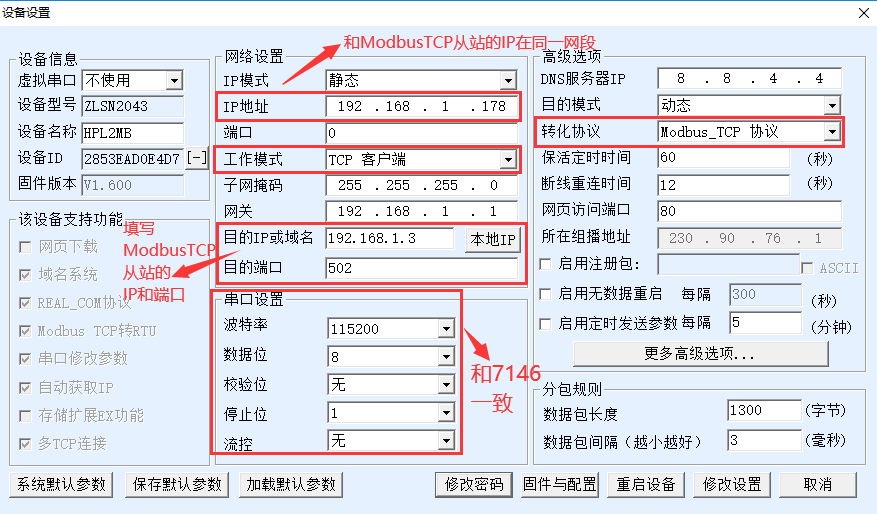Check the 启用定时发送参数 option

[545, 323]
